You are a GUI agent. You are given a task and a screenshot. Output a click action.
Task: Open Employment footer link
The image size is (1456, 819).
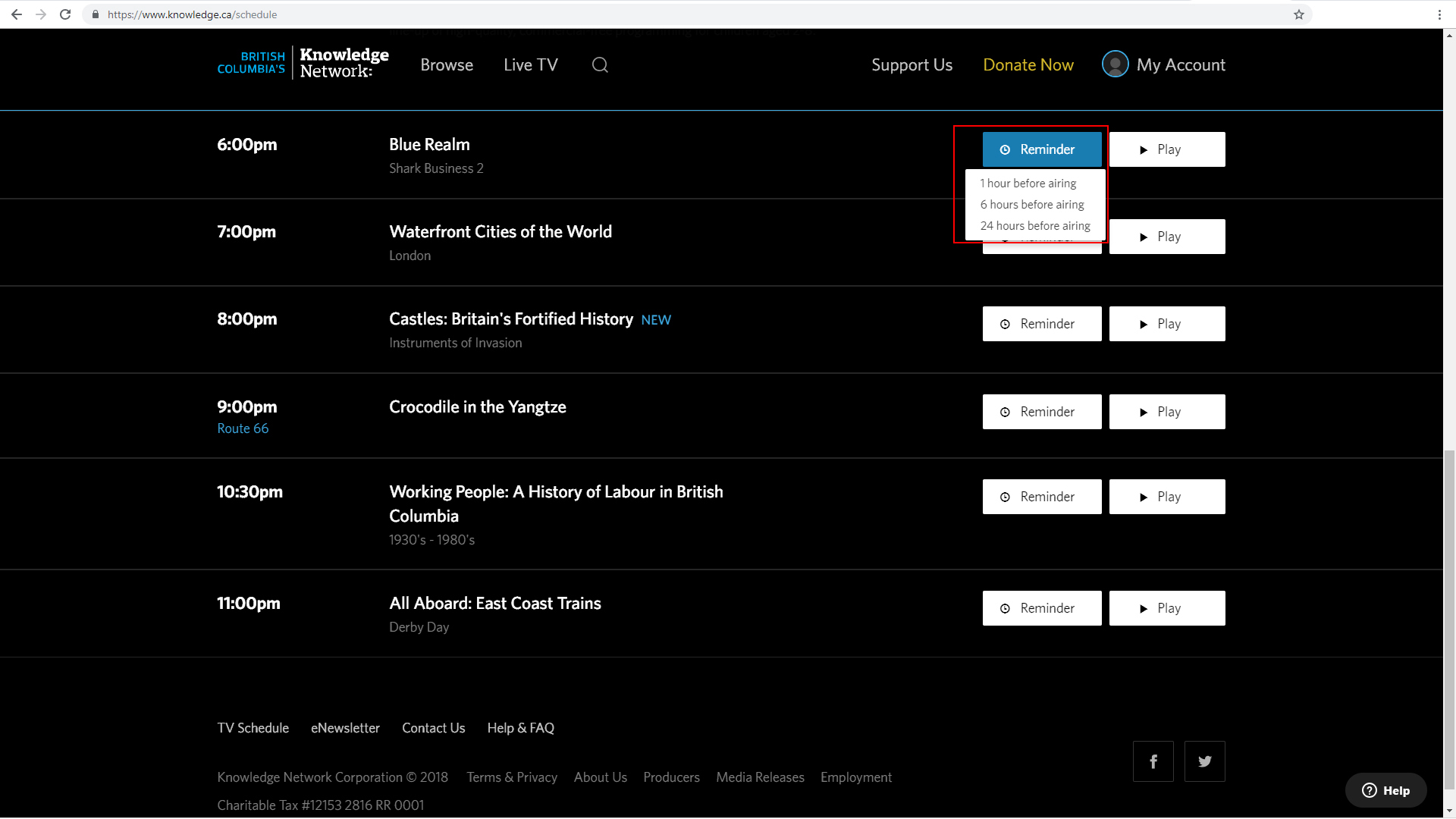(x=856, y=777)
